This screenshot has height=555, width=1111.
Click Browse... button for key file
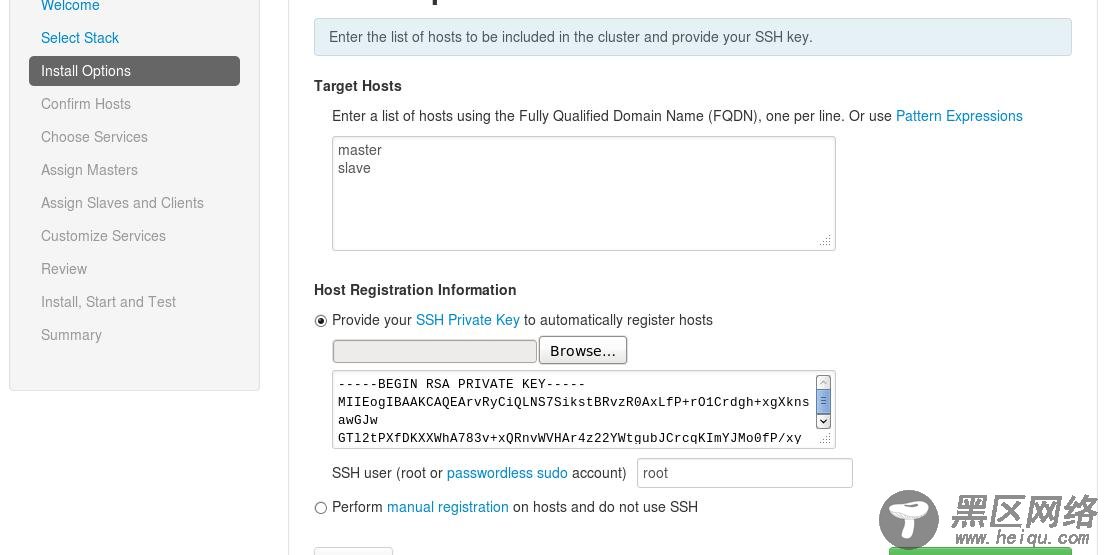583,351
